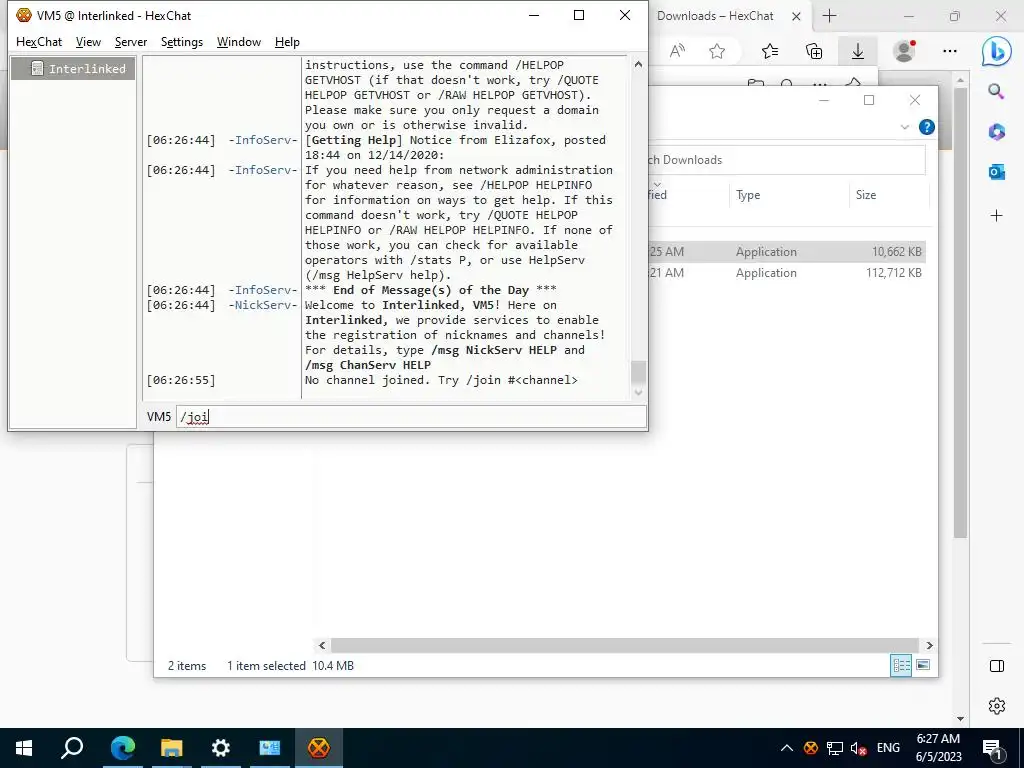
Task: Open the Edge Collections icon
Action: pyautogui.click(x=814, y=51)
